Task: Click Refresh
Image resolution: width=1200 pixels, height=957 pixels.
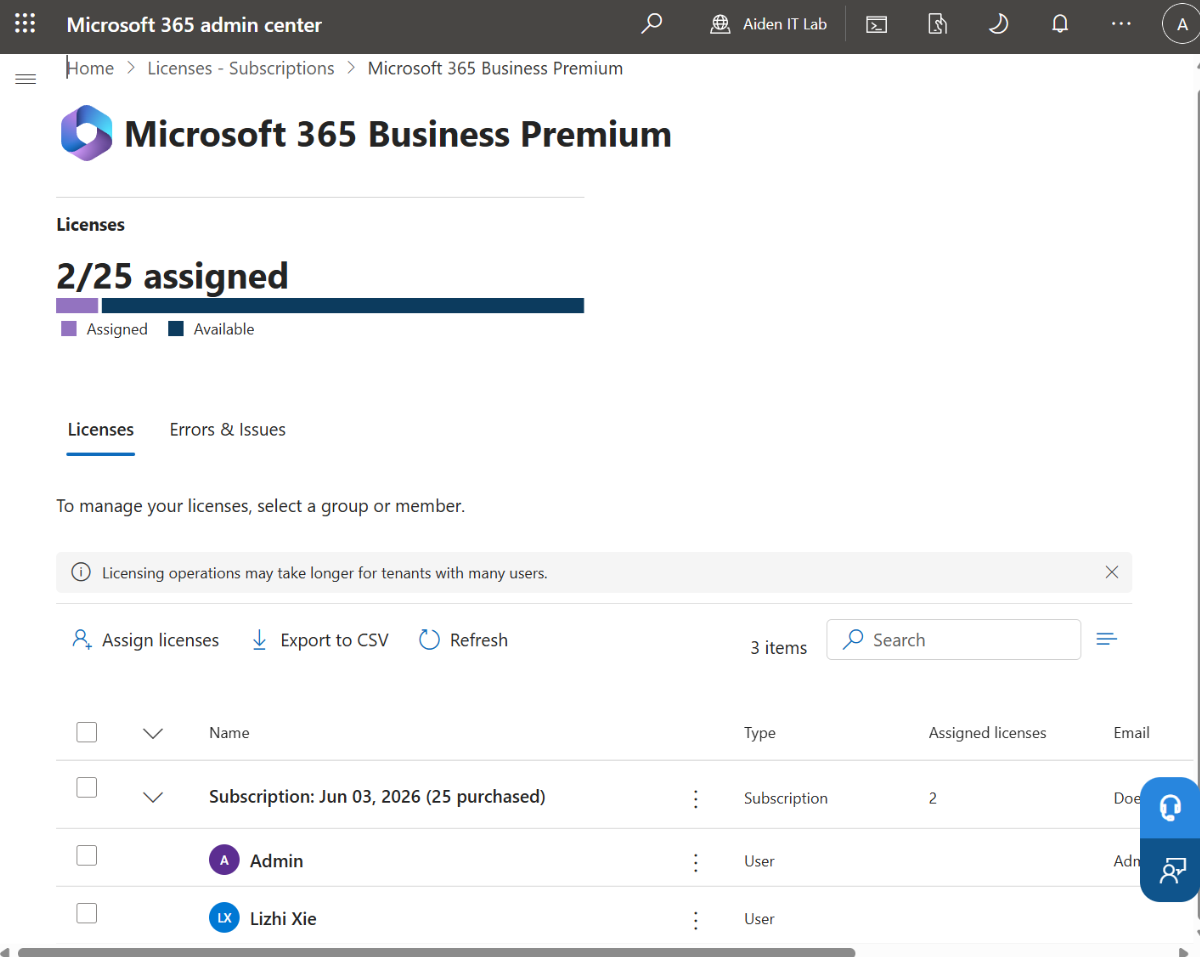Action: [x=463, y=640]
